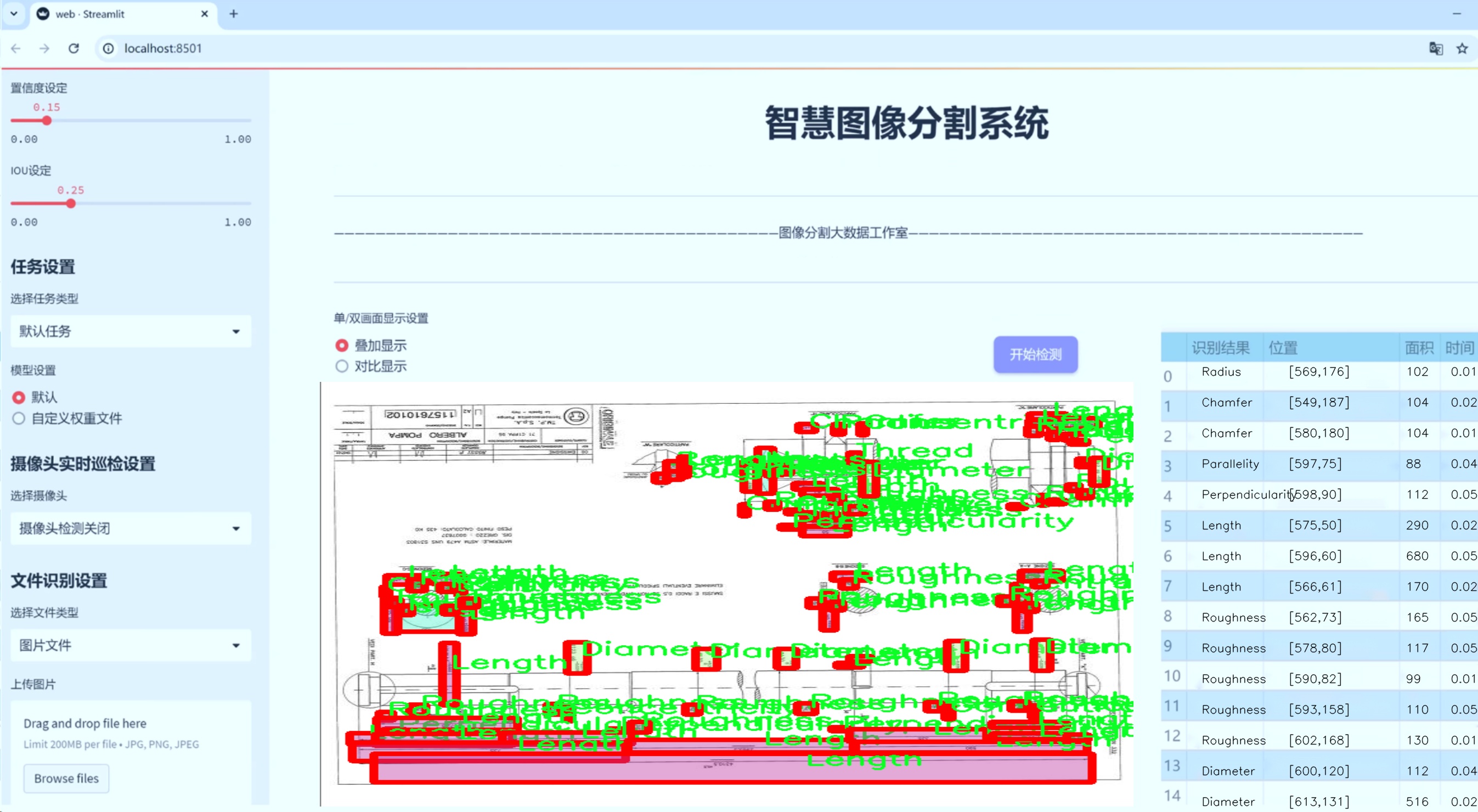Click the Browse files button
Viewport: 1478px width, 812px height.
tap(66, 778)
